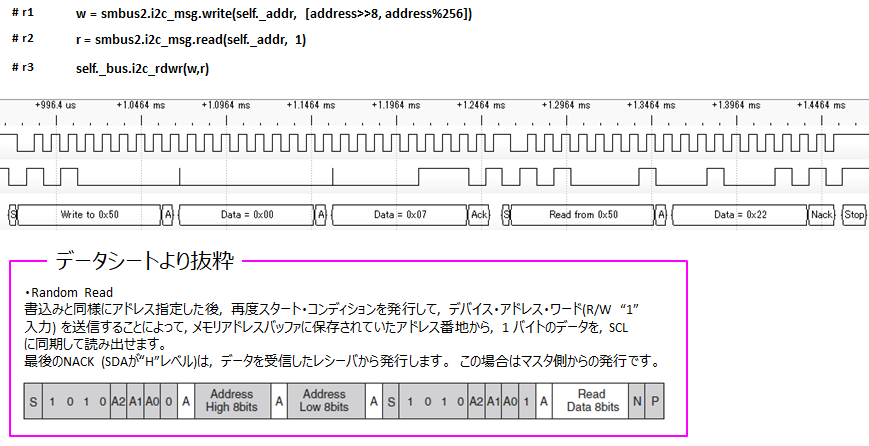Select the 'Write to 0x50' decoded frame
This screenshot has height=446, width=869.
coord(89,215)
